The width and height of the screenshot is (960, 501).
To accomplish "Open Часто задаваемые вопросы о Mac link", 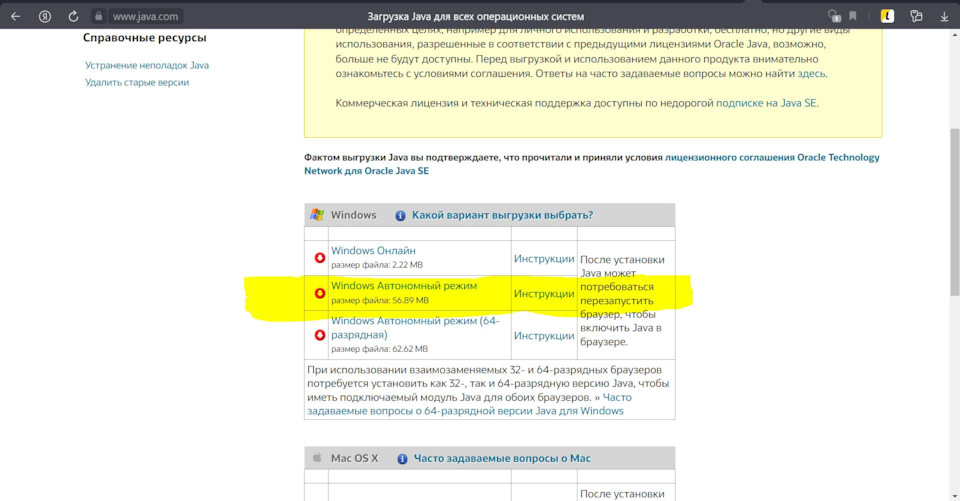I will pos(502,458).
